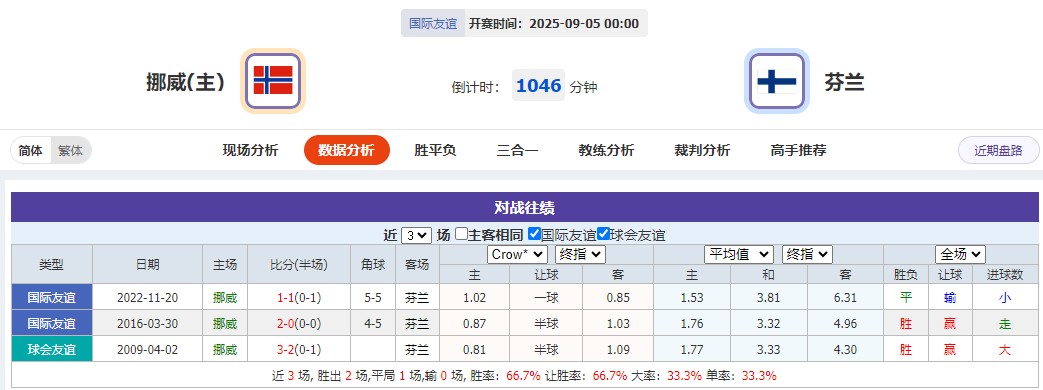Click the date 2009-04-02
Viewport: 1043px width, 390px height.
click(148, 349)
